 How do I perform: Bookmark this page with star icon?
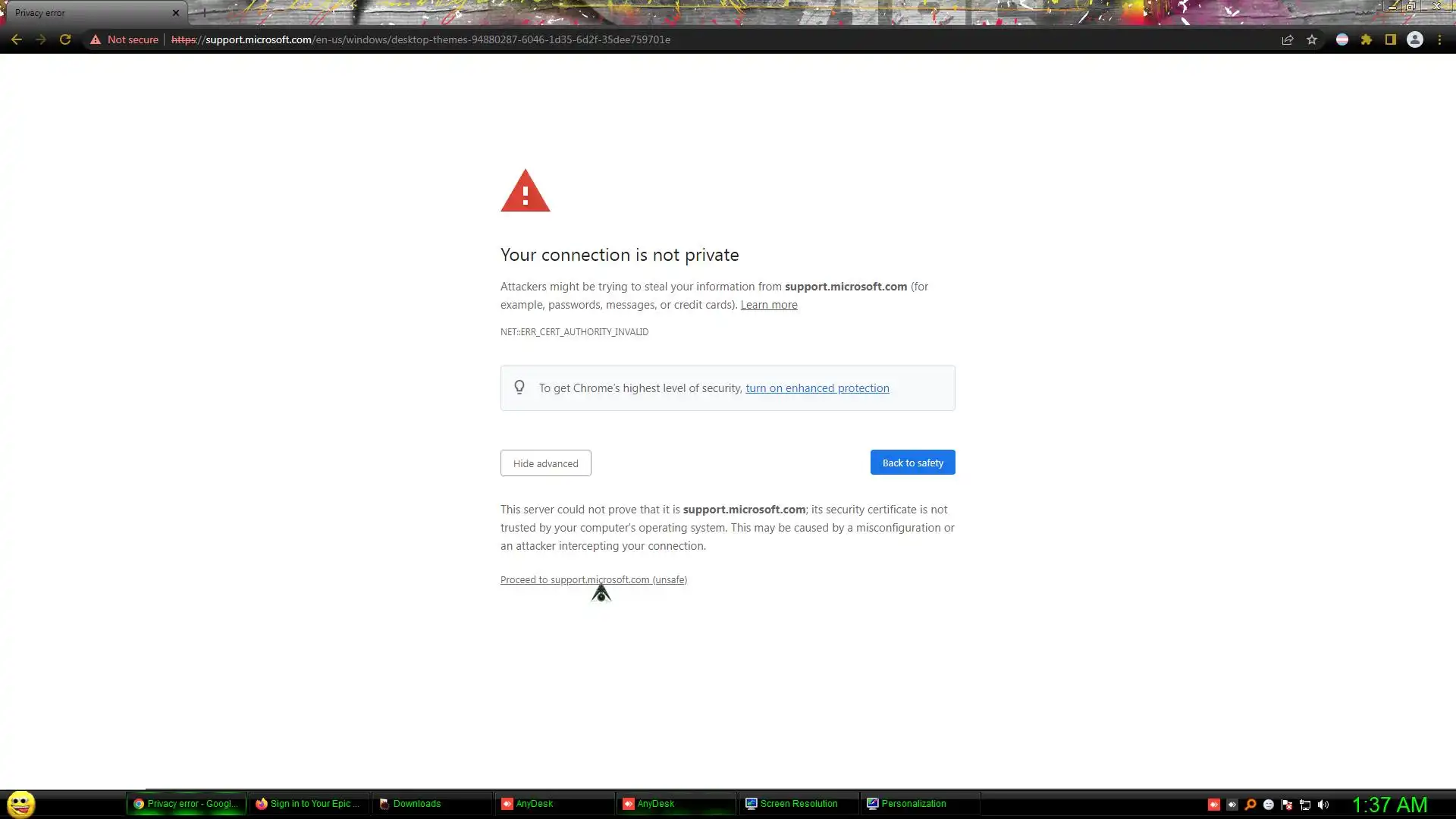point(1312,39)
